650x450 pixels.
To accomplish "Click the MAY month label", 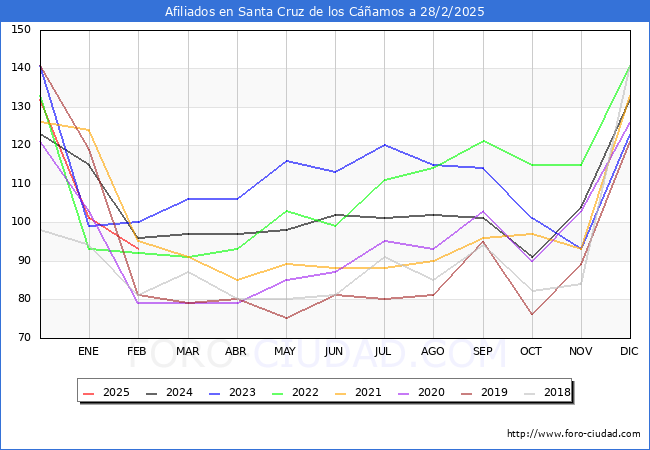I will 285,351.
